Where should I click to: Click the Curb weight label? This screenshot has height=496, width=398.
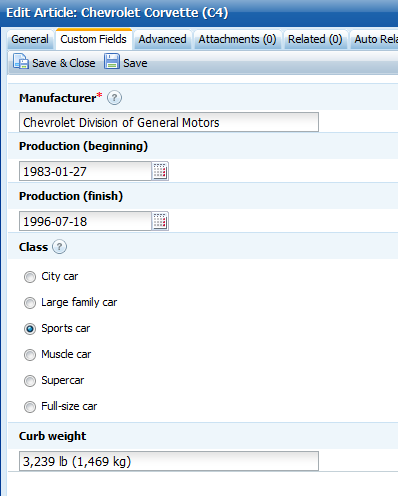[x=53, y=436]
